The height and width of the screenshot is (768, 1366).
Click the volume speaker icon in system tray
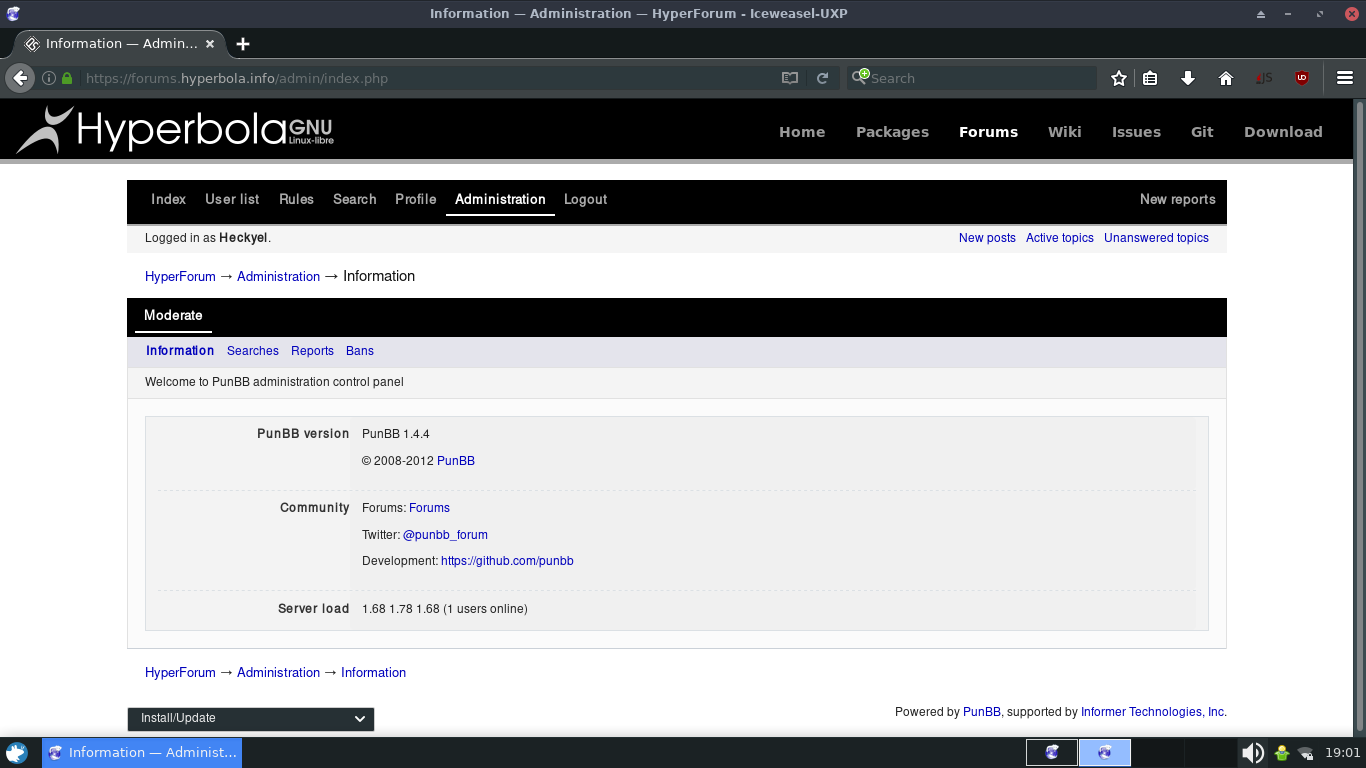[1252, 753]
